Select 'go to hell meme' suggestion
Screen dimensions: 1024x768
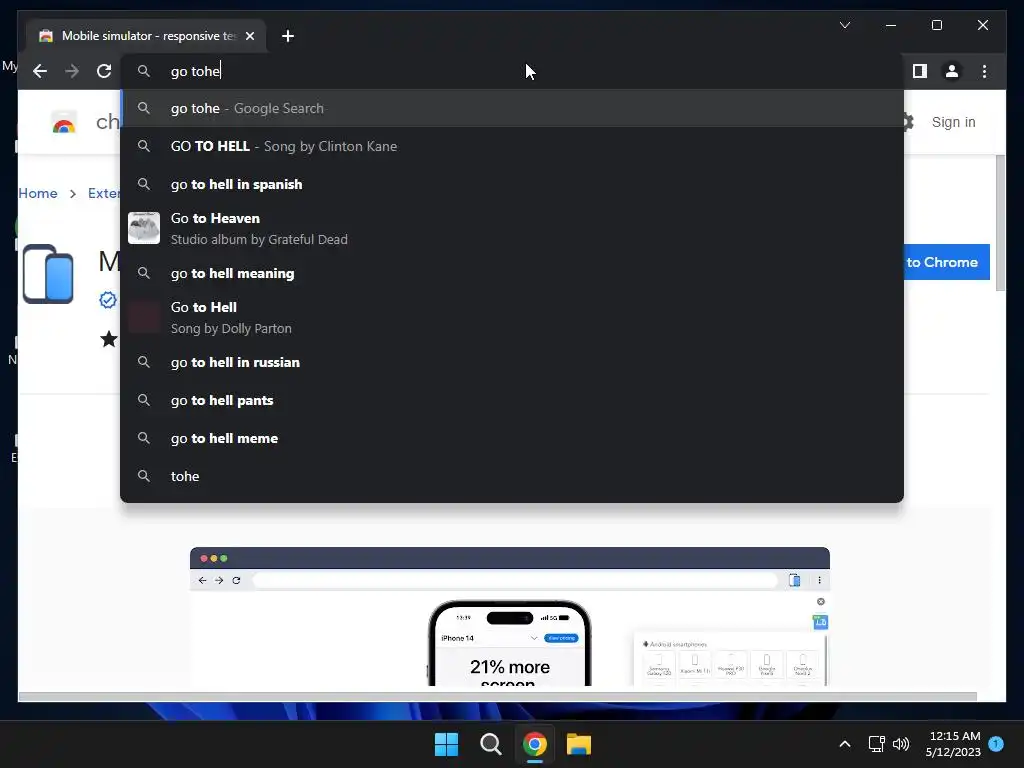tap(512, 438)
